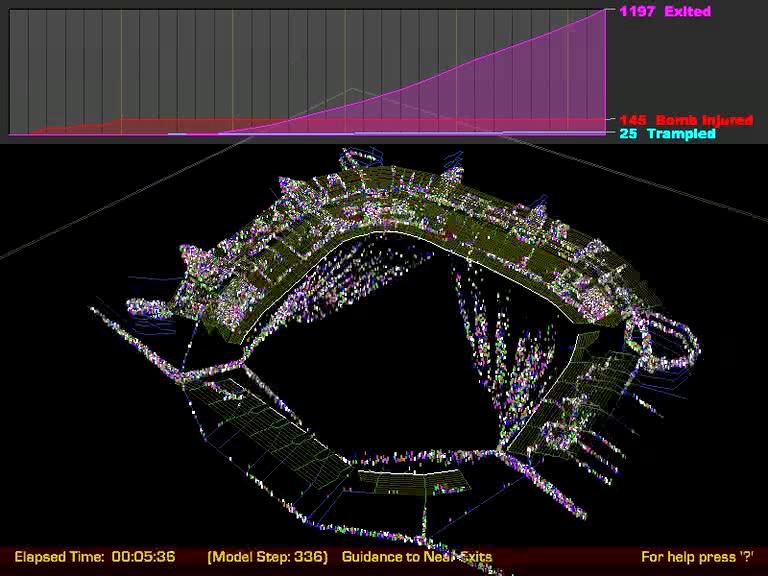Click the "For help press '?'" hint

(697, 557)
